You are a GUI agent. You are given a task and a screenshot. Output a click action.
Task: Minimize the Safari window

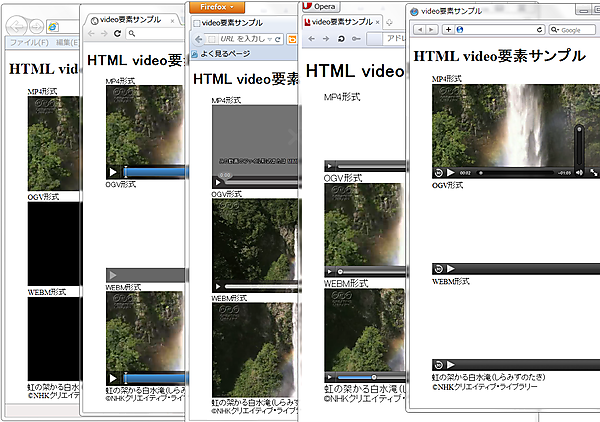pyautogui.click(x=584, y=11)
